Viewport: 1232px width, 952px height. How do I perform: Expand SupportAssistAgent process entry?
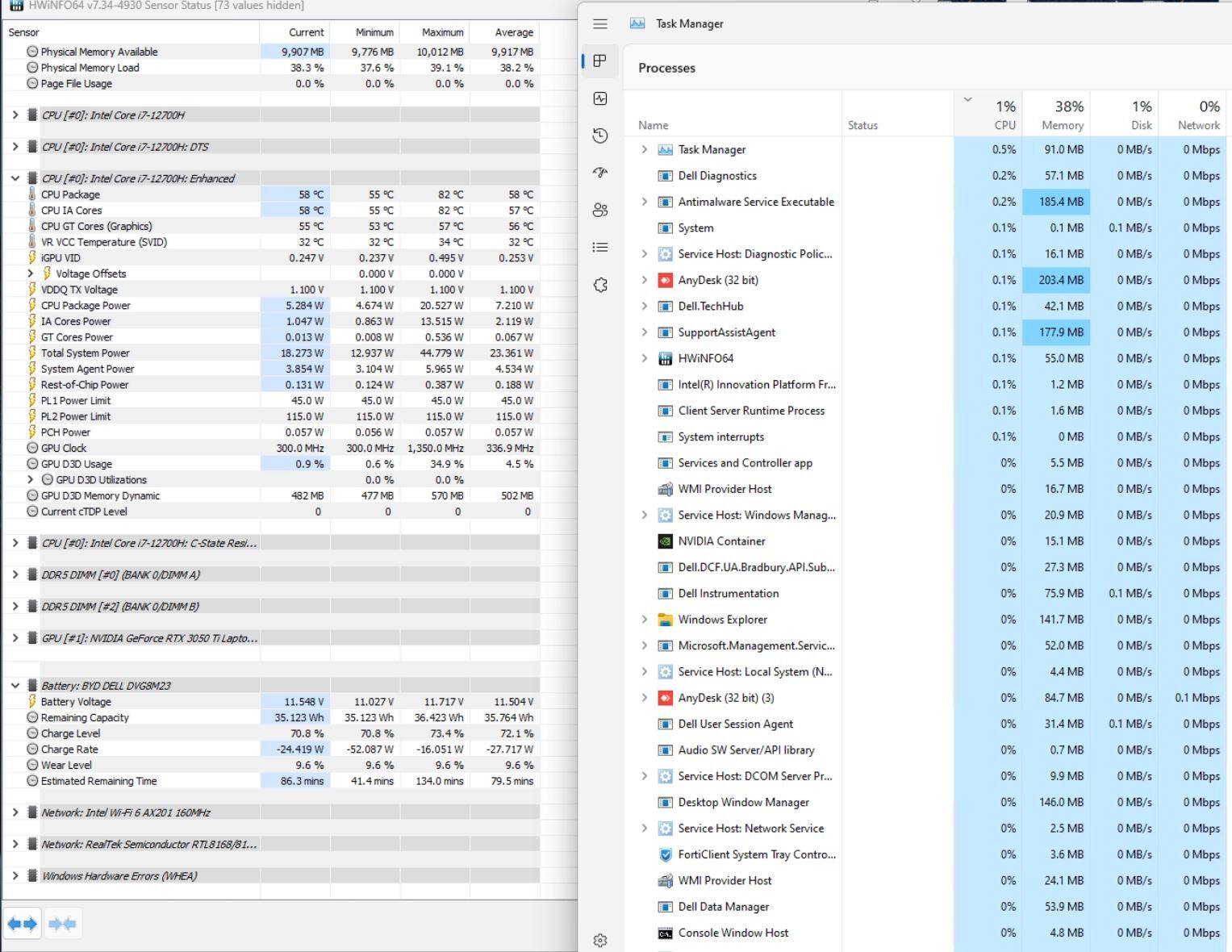pyautogui.click(x=644, y=332)
